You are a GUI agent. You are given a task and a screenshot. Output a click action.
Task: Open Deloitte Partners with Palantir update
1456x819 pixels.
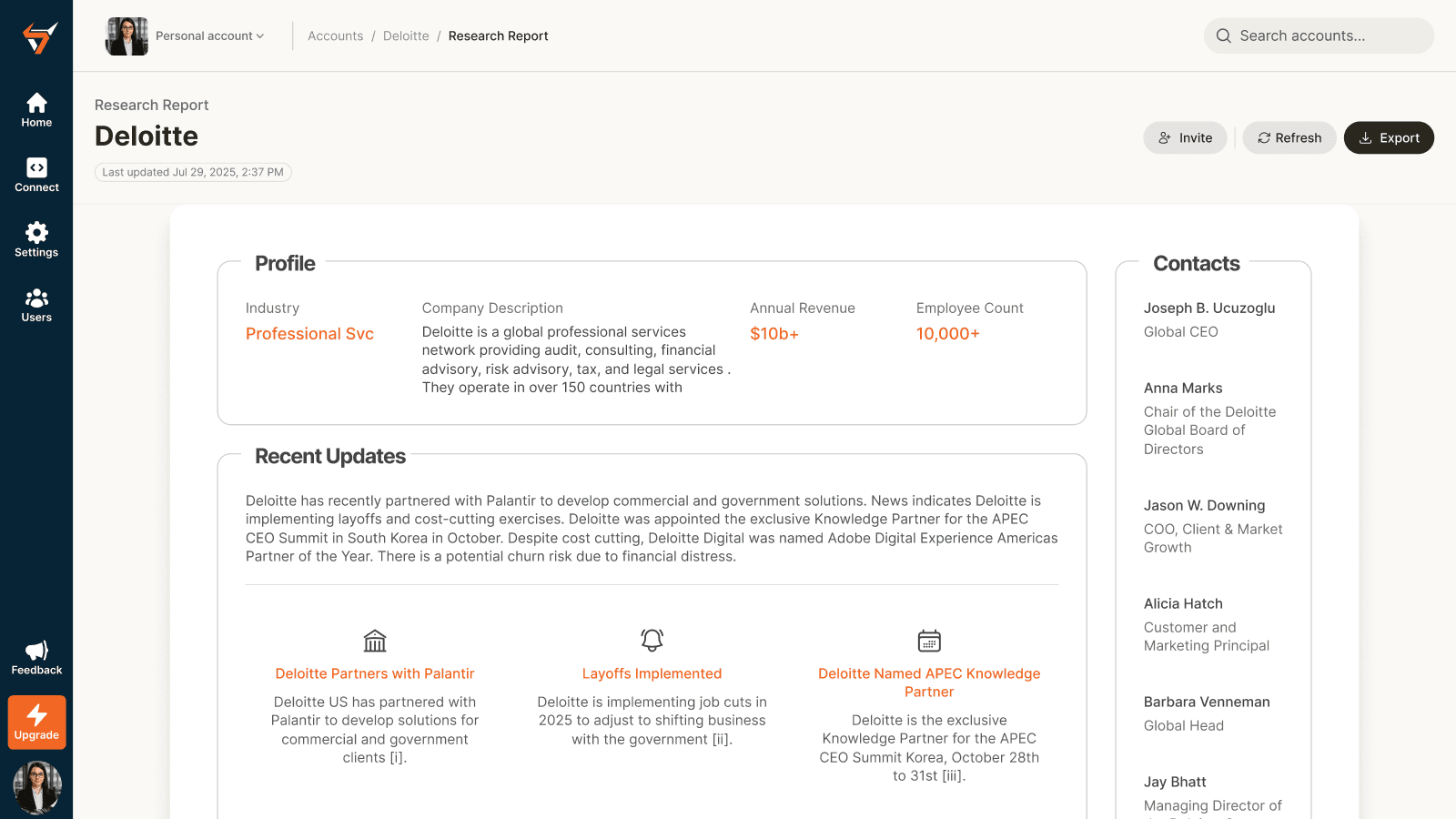pyautogui.click(x=375, y=673)
